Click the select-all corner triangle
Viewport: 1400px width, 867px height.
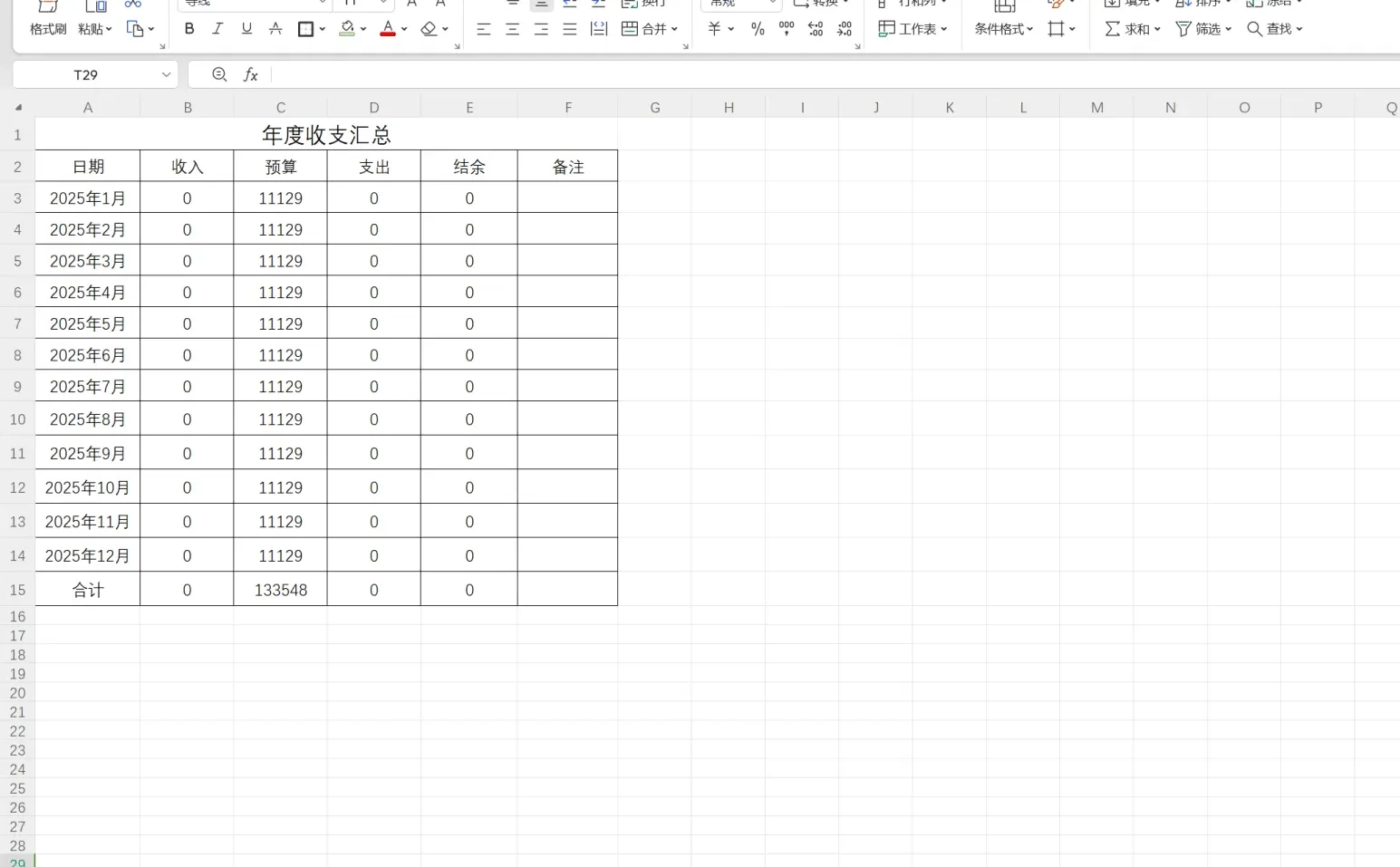click(18, 108)
